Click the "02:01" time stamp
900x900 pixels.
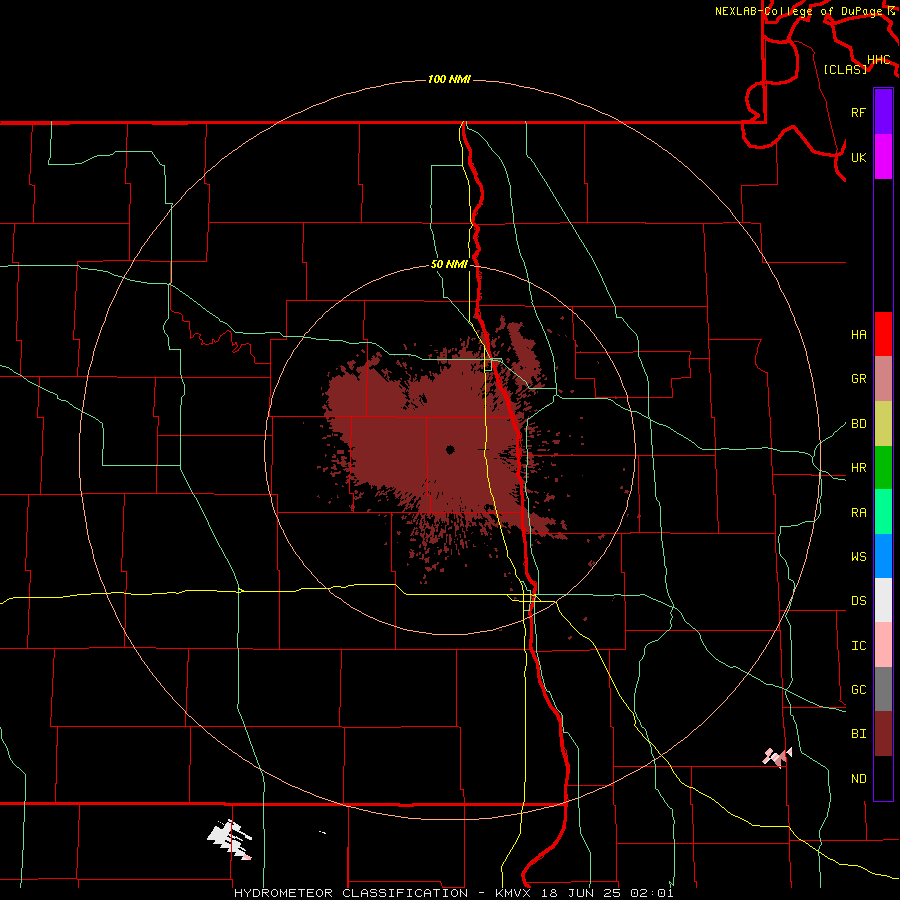point(651,893)
